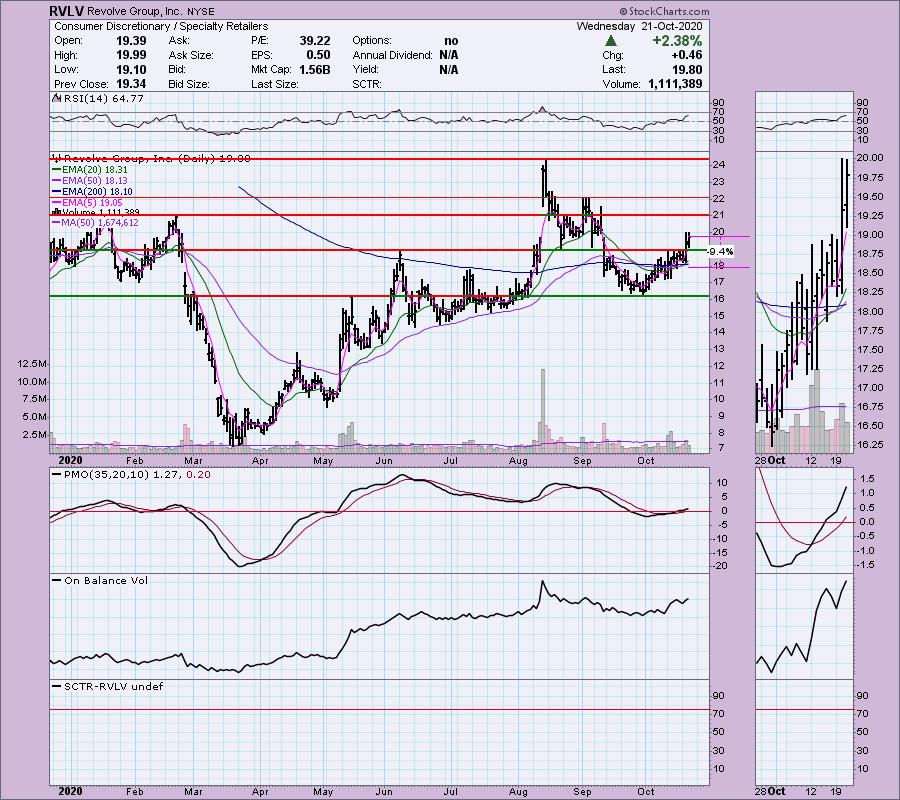The image size is (900, 800).
Task: Click the Annual Dividend label
Action: (x=393, y=55)
